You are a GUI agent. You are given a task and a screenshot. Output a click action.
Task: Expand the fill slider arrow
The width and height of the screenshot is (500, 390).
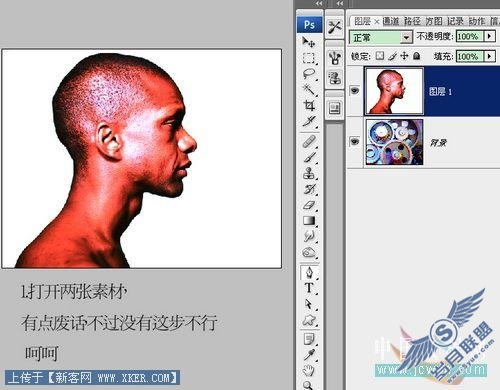(x=489, y=56)
